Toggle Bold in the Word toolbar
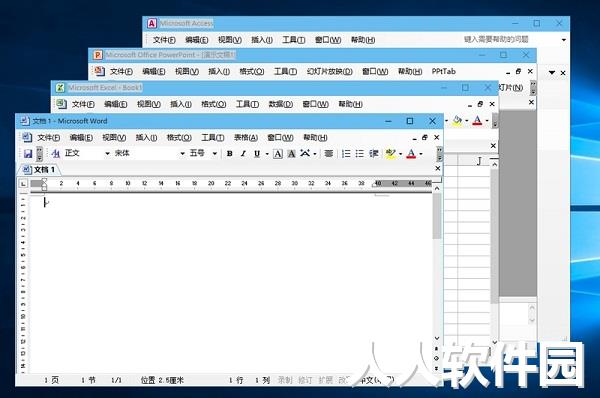This screenshot has width=600, height=398. click(x=230, y=153)
